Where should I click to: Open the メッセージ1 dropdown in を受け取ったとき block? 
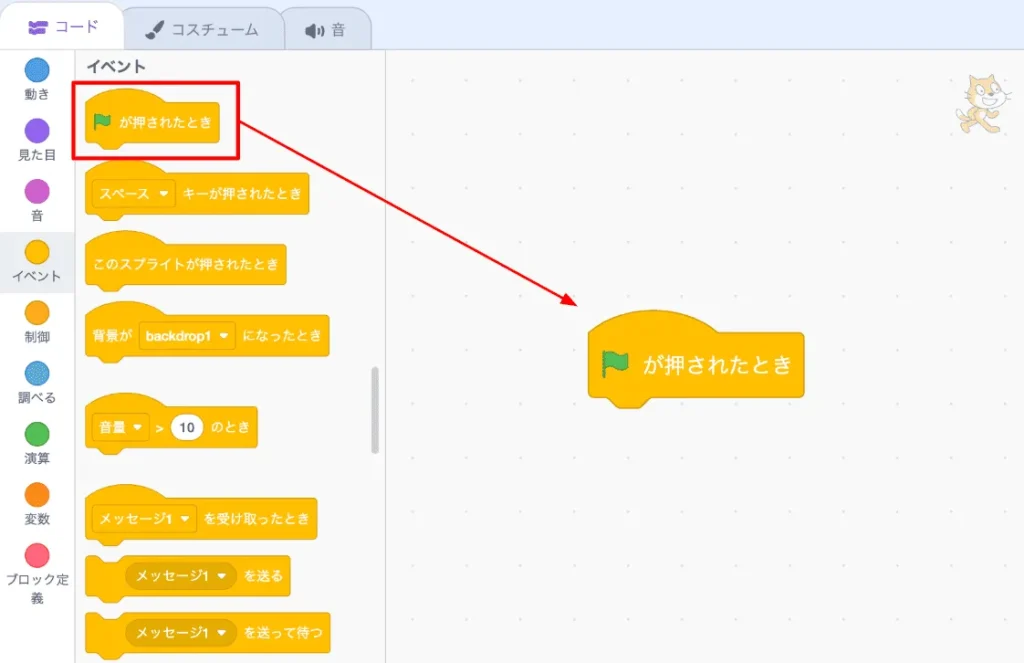[x=144, y=519]
